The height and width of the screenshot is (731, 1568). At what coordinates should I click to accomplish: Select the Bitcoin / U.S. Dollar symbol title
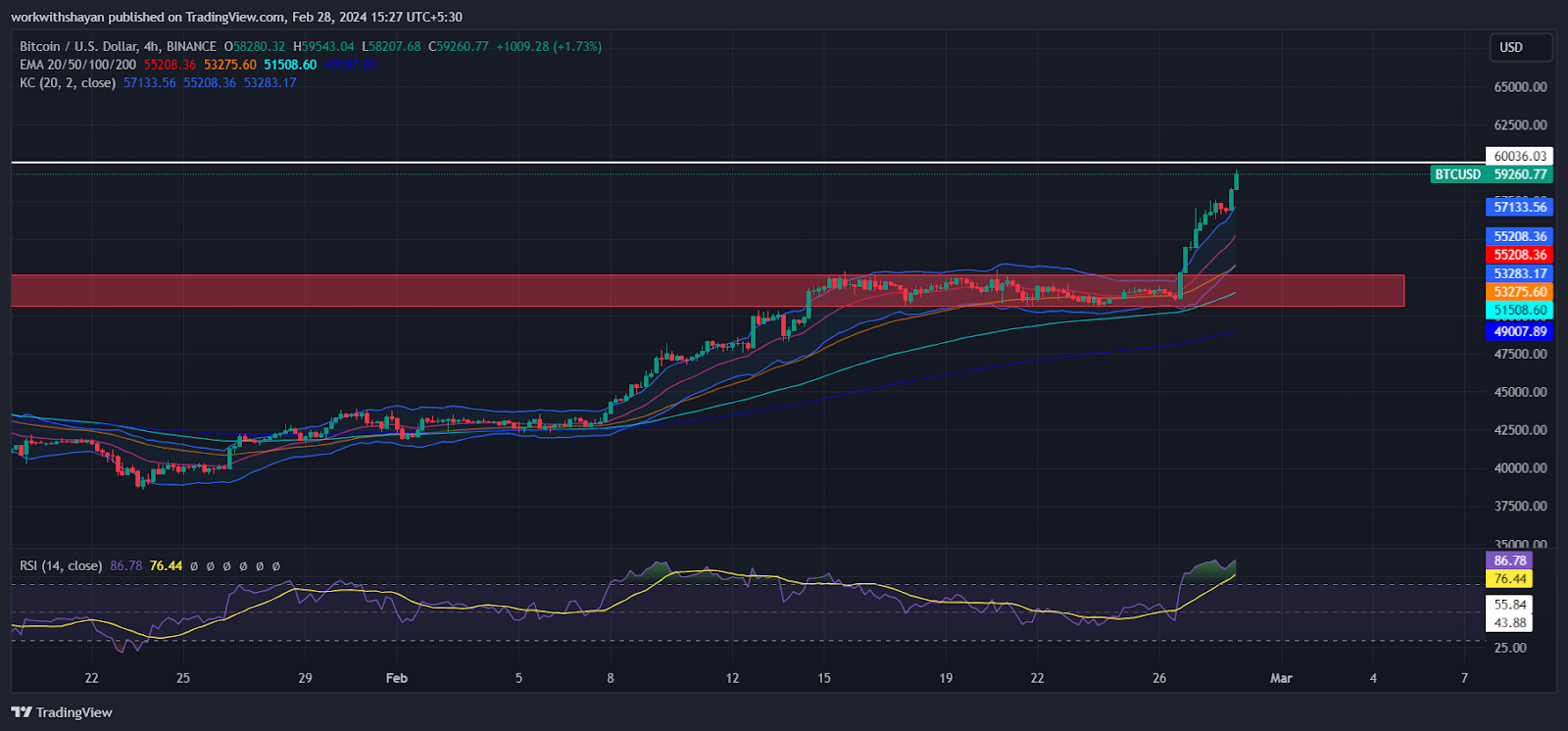pos(118,46)
